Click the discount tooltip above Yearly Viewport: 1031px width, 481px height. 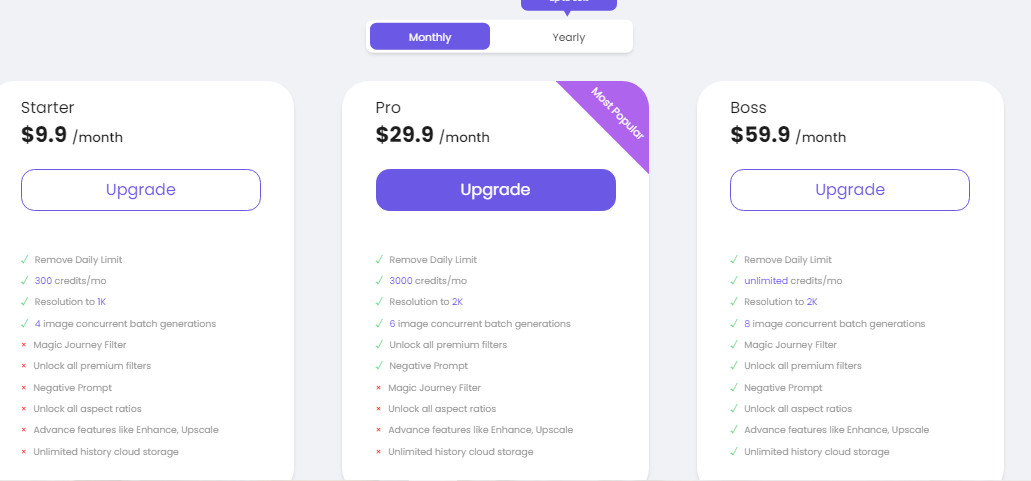[x=569, y=4]
